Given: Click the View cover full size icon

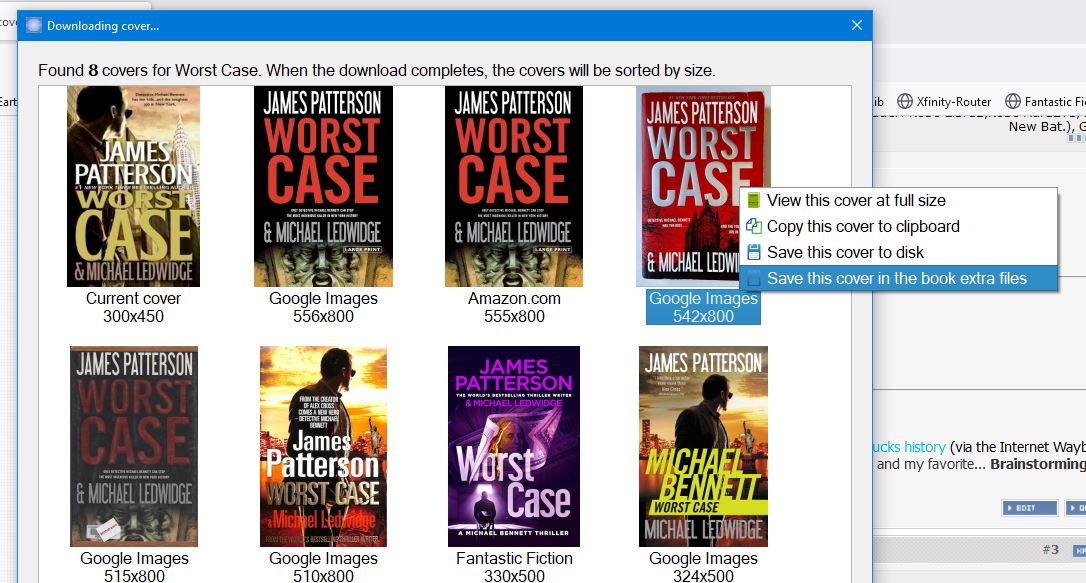Looking at the screenshot, I should pos(754,201).
